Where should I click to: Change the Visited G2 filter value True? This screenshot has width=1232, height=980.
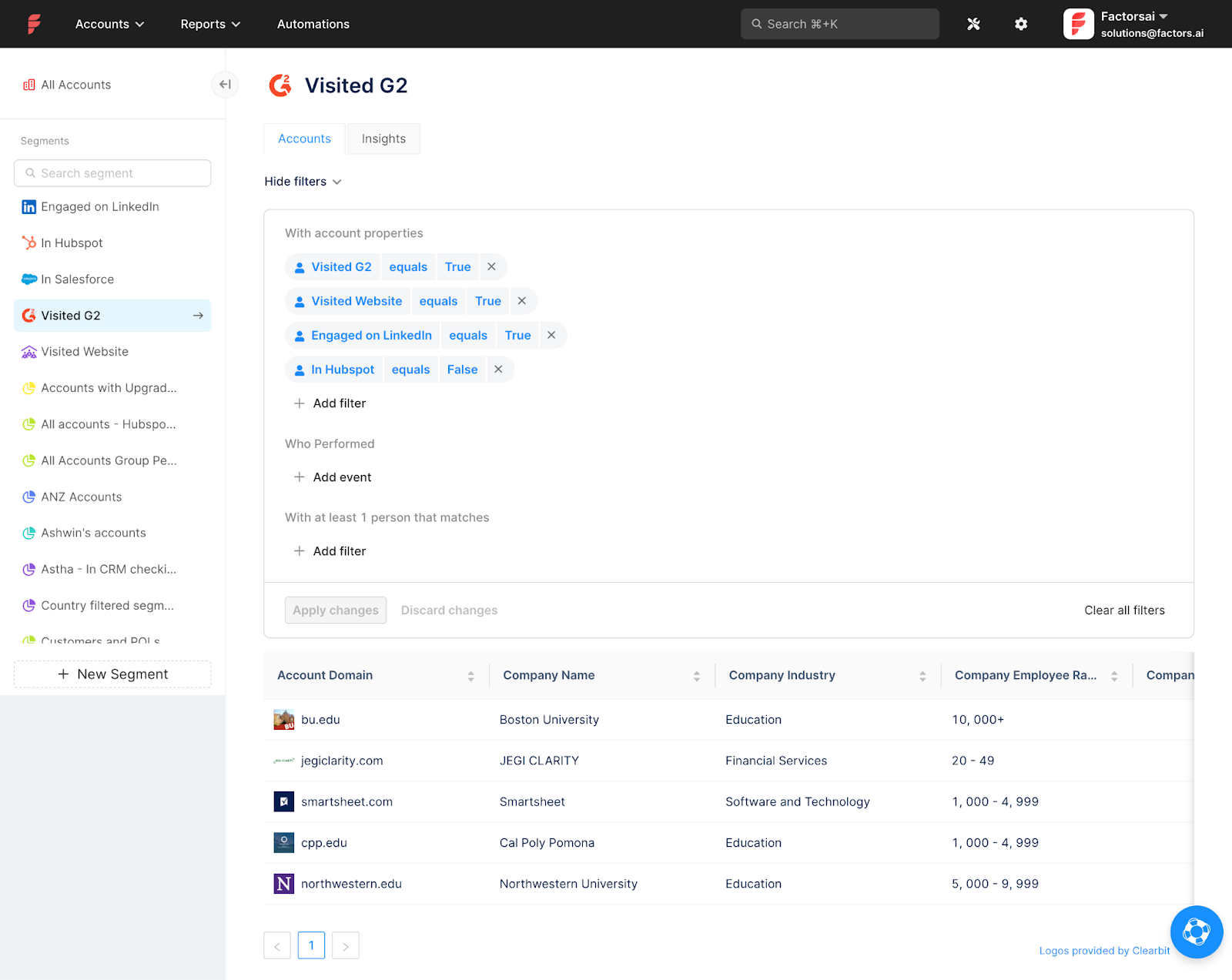tap(457, 266)
